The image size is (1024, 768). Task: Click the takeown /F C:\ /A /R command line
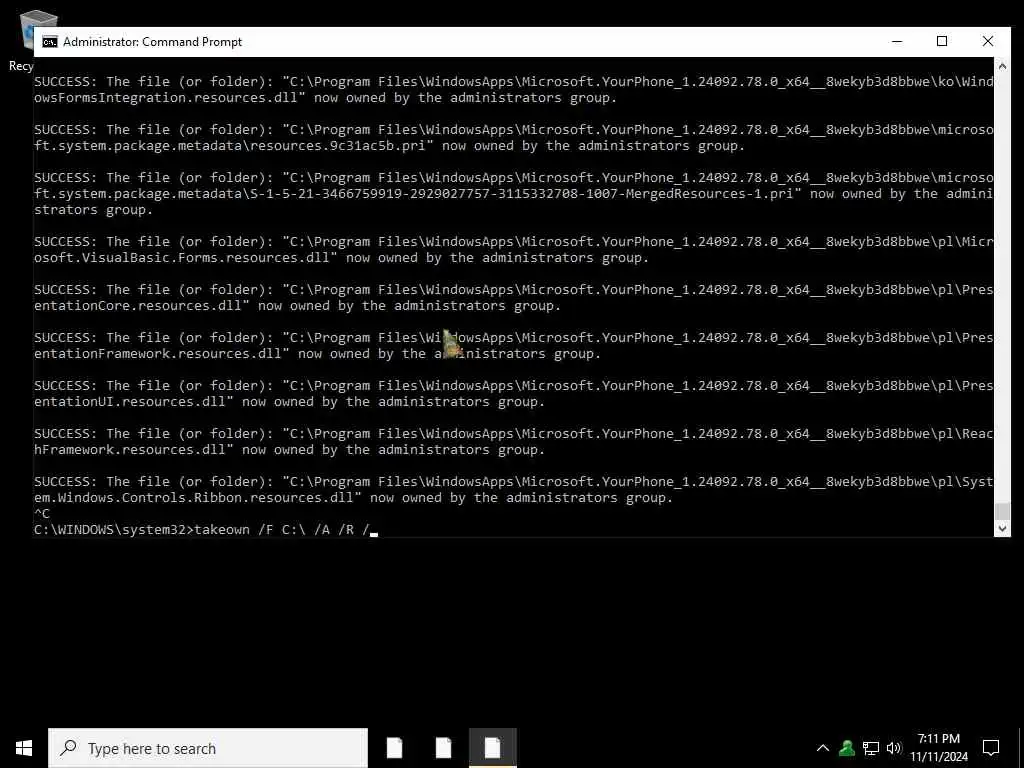coord(206,530)
